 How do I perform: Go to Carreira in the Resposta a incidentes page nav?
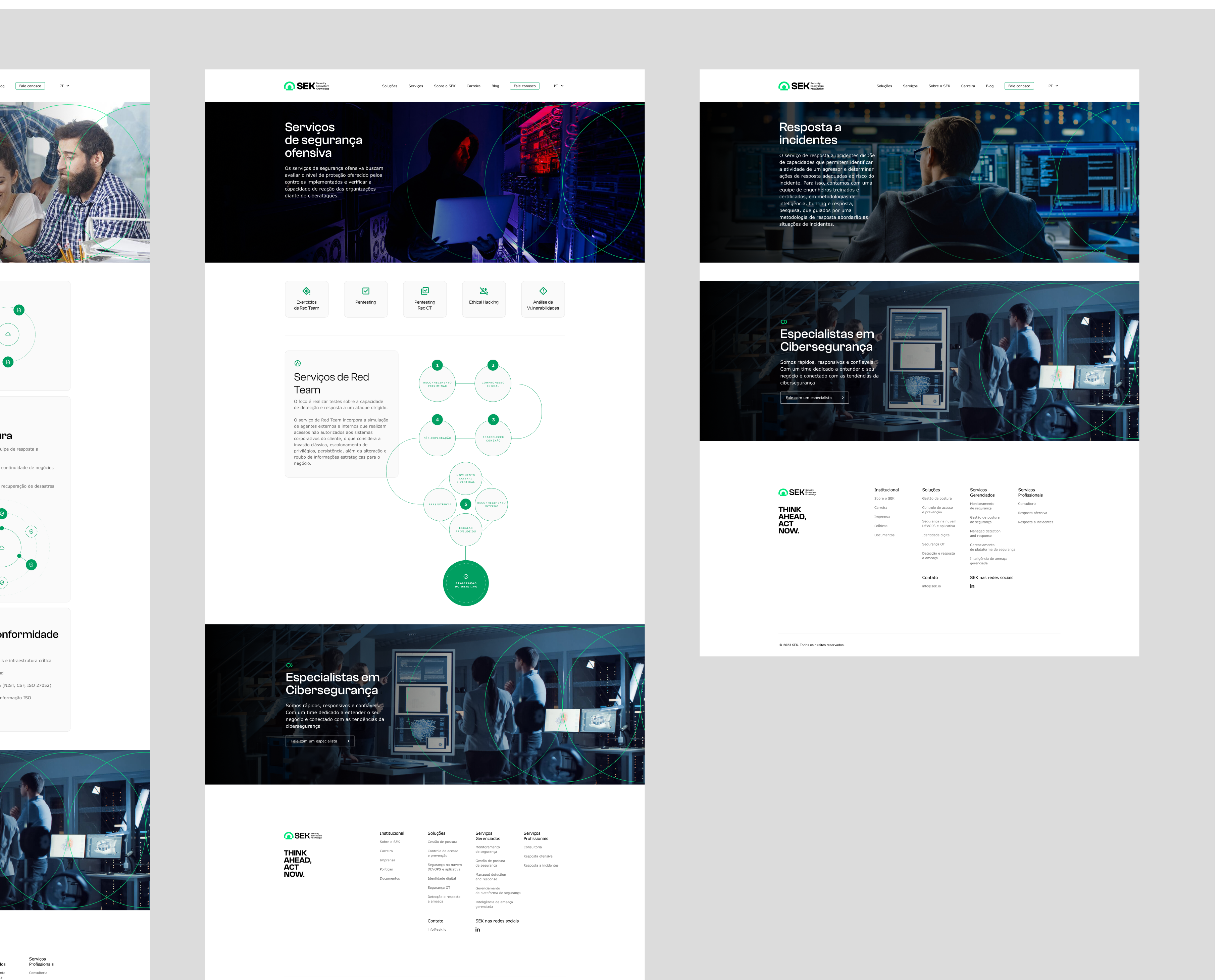pos(968,86)
